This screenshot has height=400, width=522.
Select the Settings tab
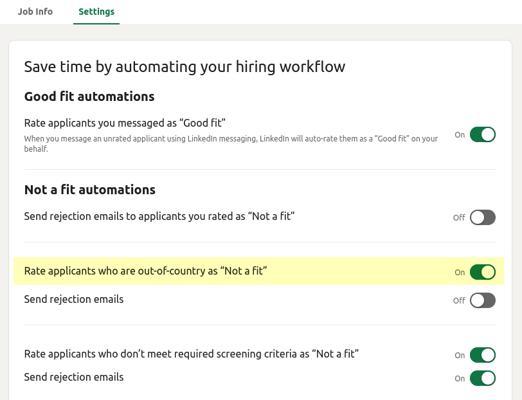click(96, 12)
